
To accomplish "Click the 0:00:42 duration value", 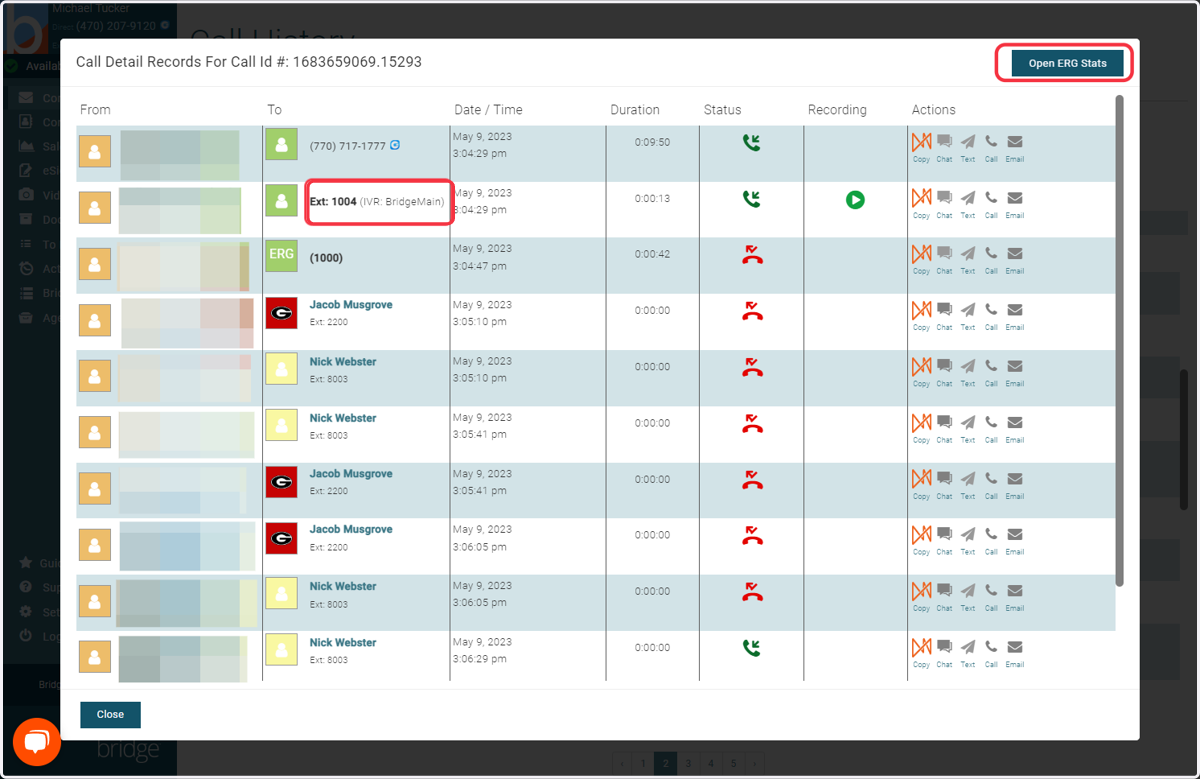I will pos(652,254).
